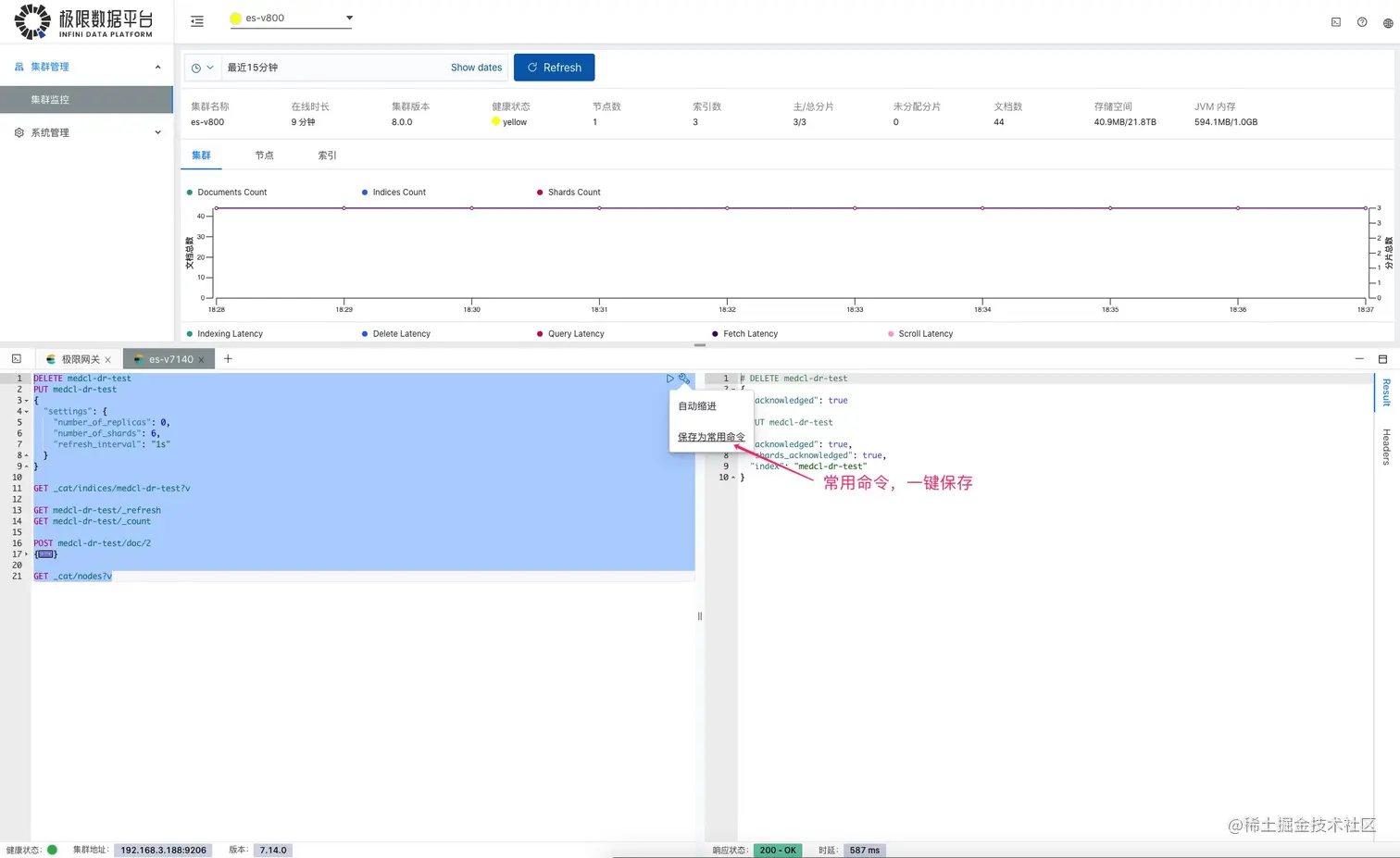Switch to the 索引 tab
This screenshot has height=858, width=1400.
click(x=327, y=155)
